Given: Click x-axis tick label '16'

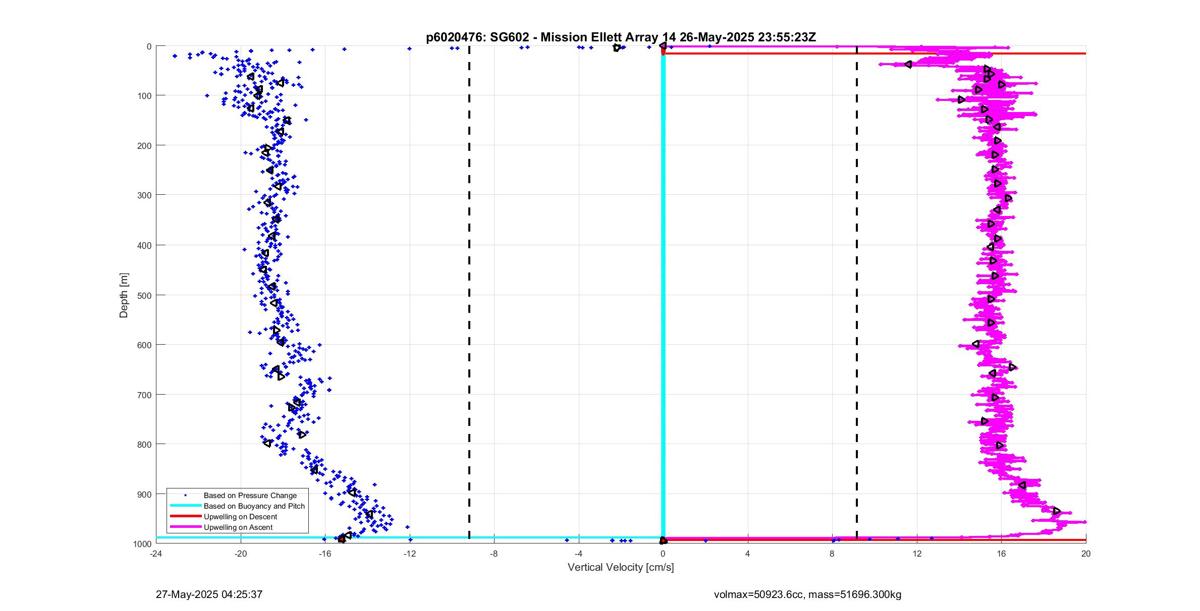Looking at the screenshot, I should [x=1002, y=552].
